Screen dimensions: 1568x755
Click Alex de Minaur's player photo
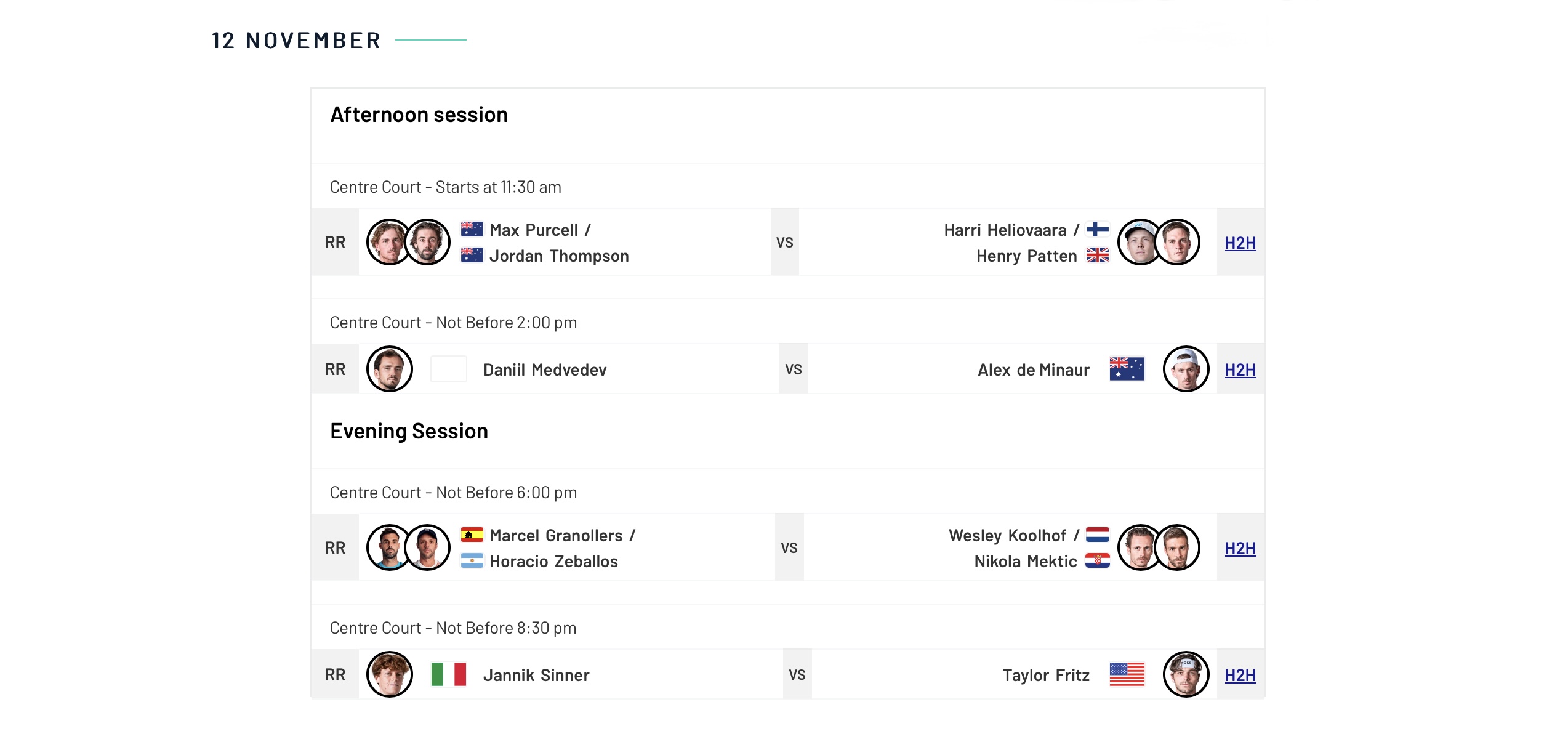pyautogui.click(x=1186, y=369)
